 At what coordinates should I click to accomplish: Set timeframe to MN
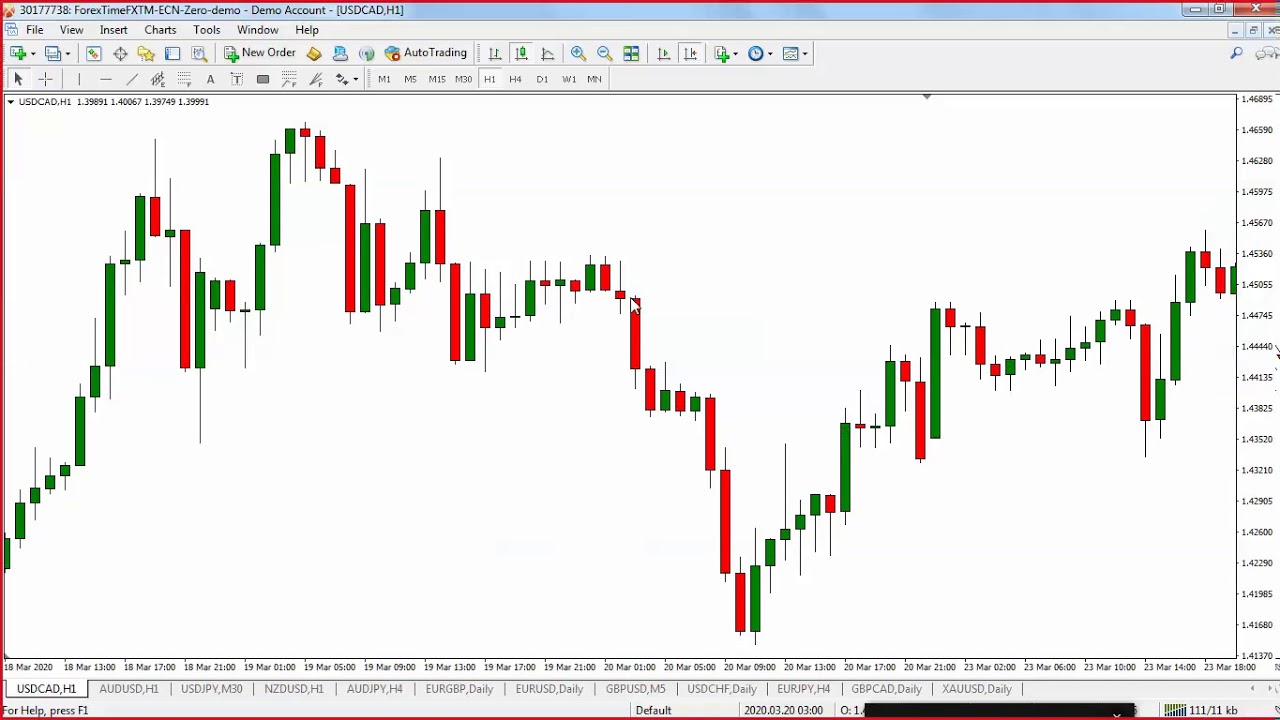coord(594,79)
